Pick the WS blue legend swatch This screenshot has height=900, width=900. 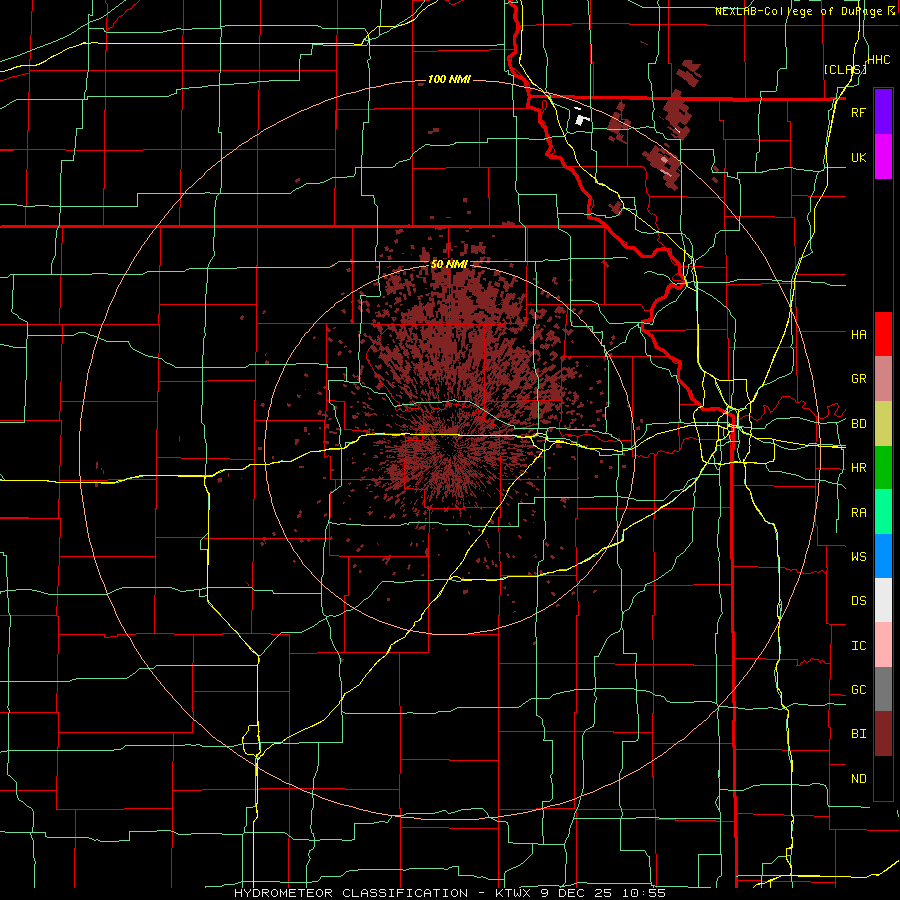click(x=883, y=556)
